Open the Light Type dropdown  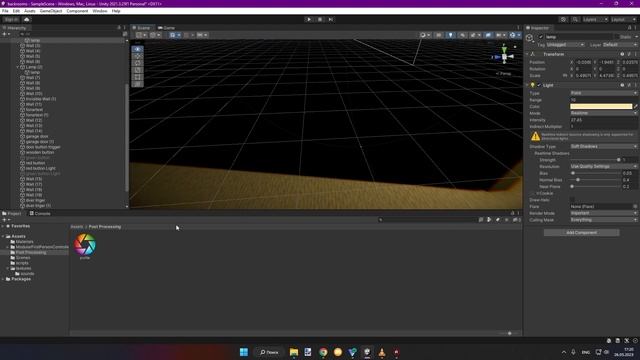click(x=604, y=93)
